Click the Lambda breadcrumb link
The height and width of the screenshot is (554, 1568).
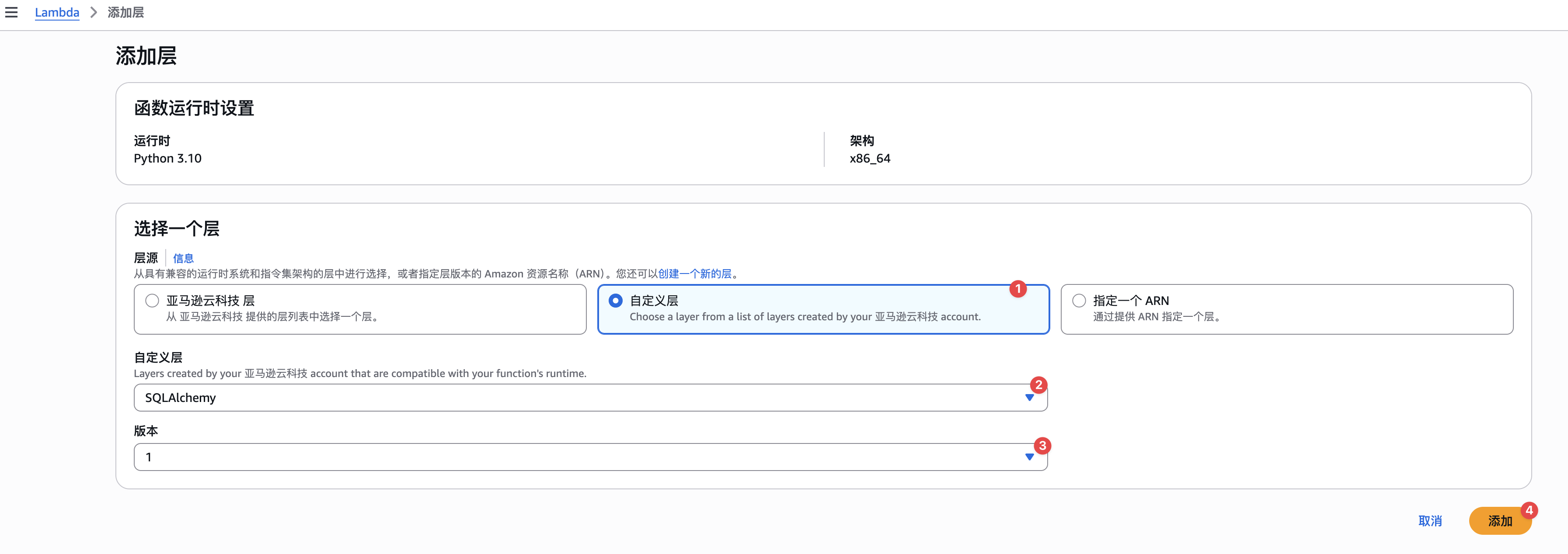56,12
